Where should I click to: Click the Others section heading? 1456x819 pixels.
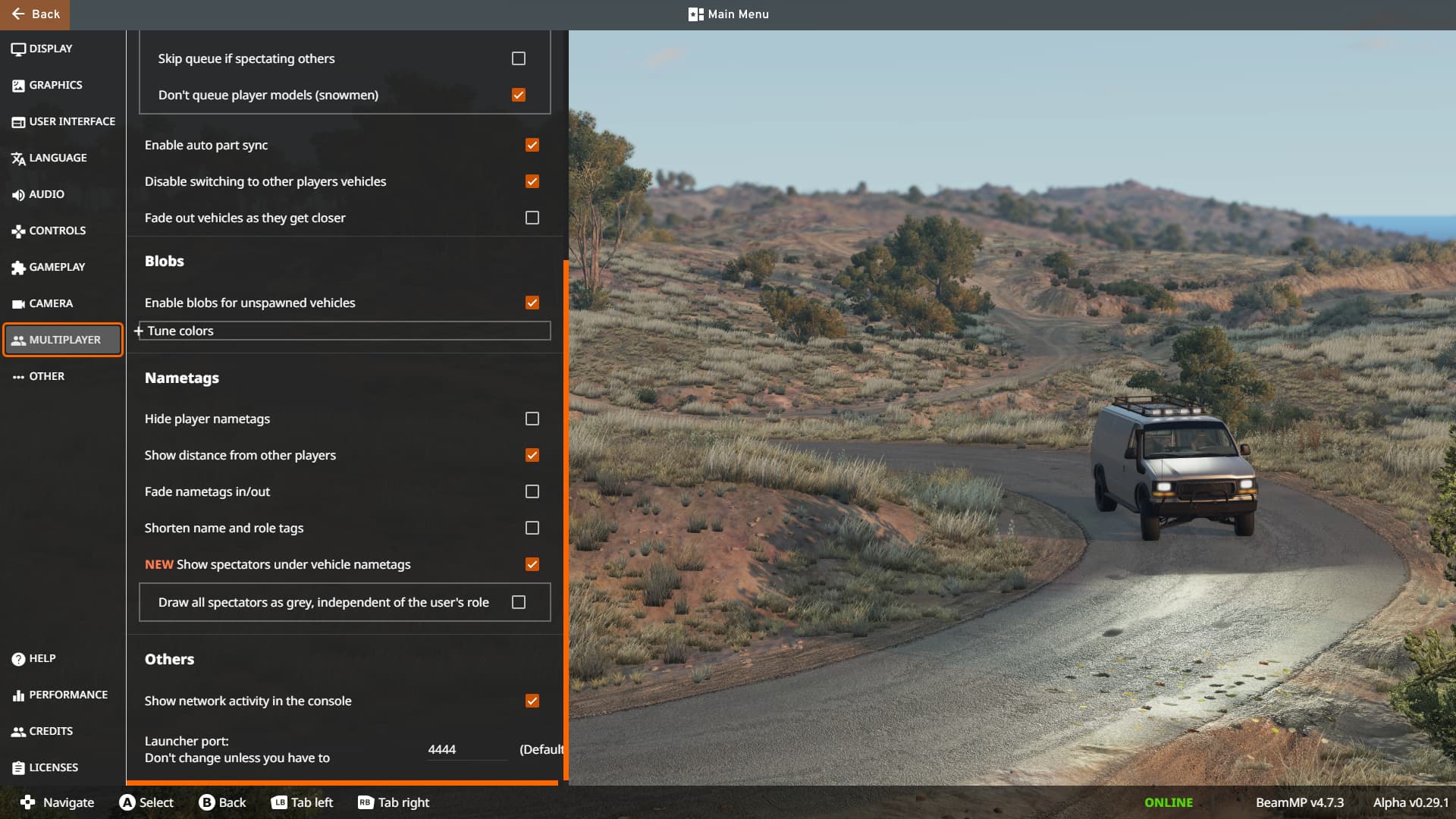(169, 659)
